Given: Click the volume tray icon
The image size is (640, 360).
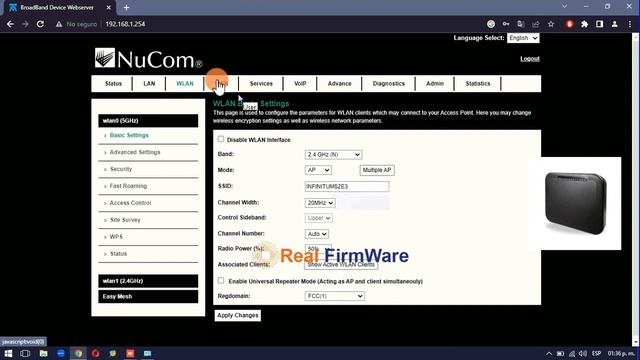Looking at the screenshot, I should point(582,353).
